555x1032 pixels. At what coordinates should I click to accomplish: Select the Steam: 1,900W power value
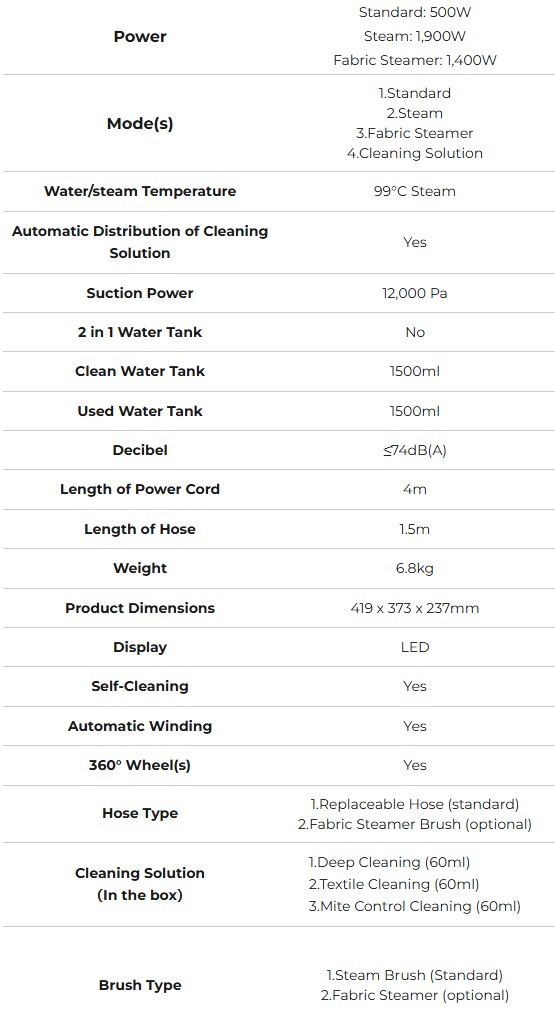pyautogui.click(x=415, y=36)
